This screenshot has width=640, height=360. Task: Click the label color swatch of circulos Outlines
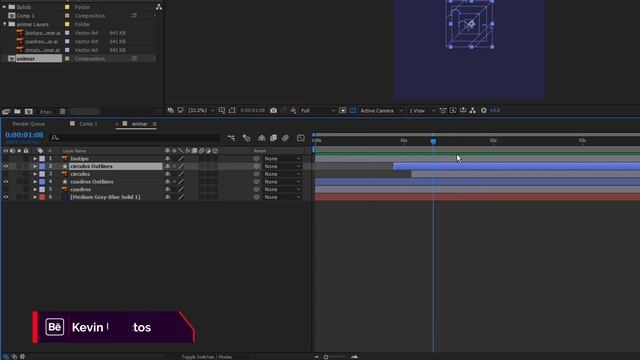click(x=42, y=166)
